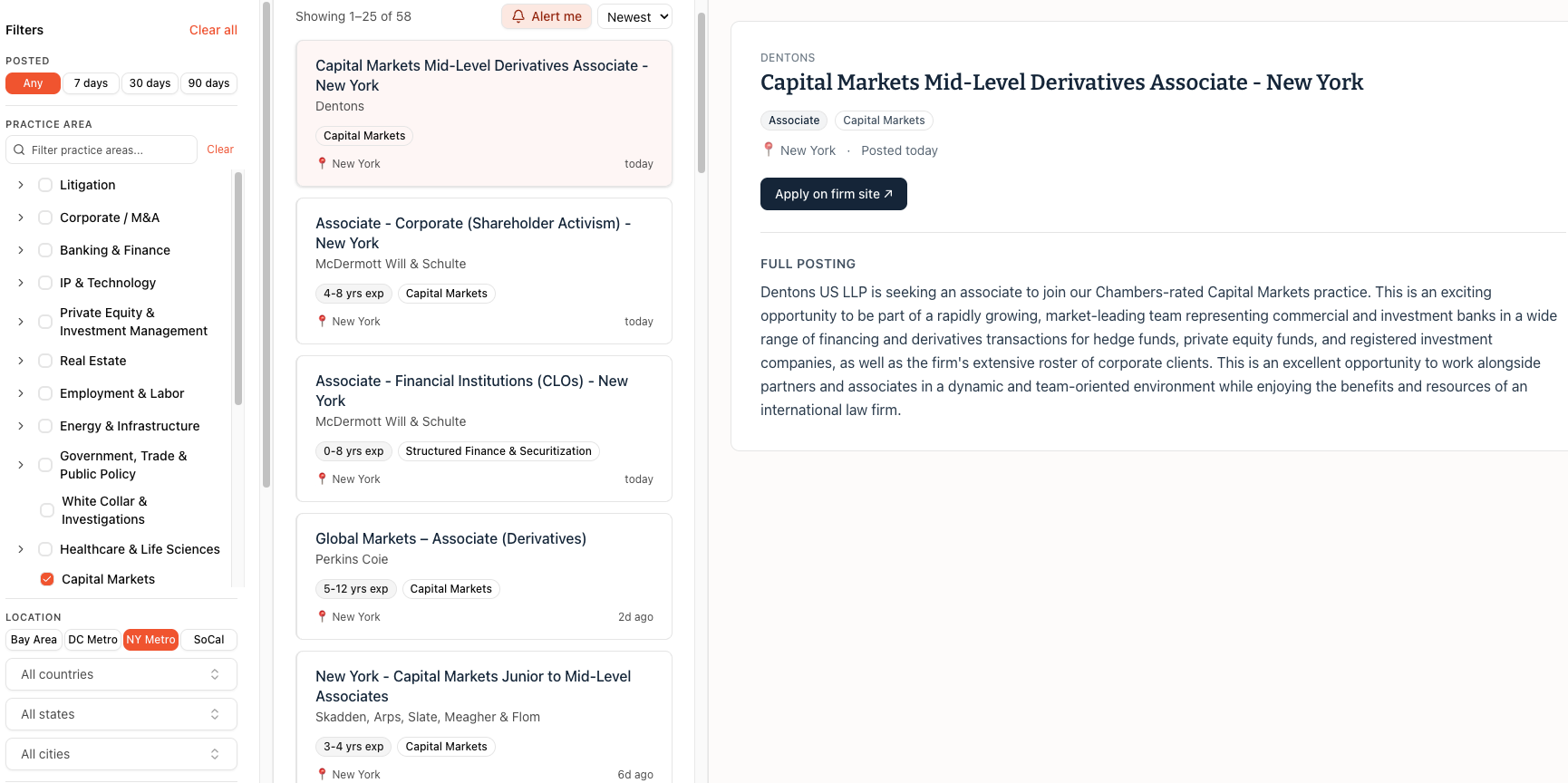Uncheck the Capital Markets filter

point(47,579)
